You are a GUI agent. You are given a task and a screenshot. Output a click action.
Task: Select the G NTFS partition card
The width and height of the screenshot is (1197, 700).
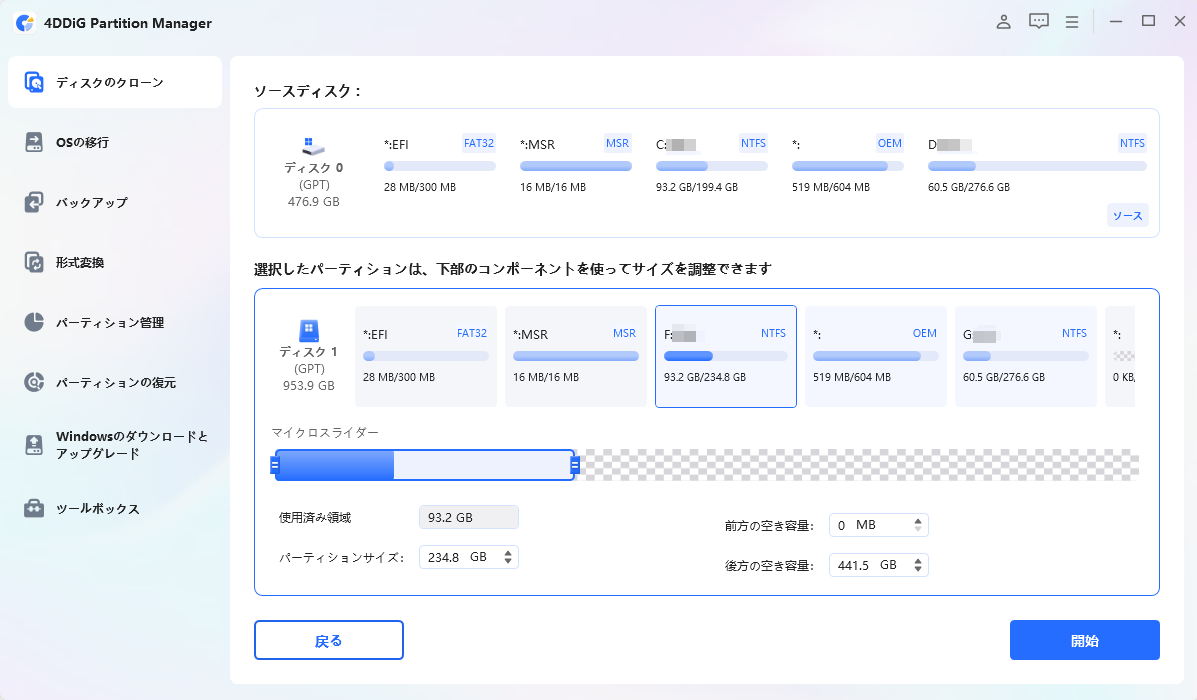[1025, 356]
